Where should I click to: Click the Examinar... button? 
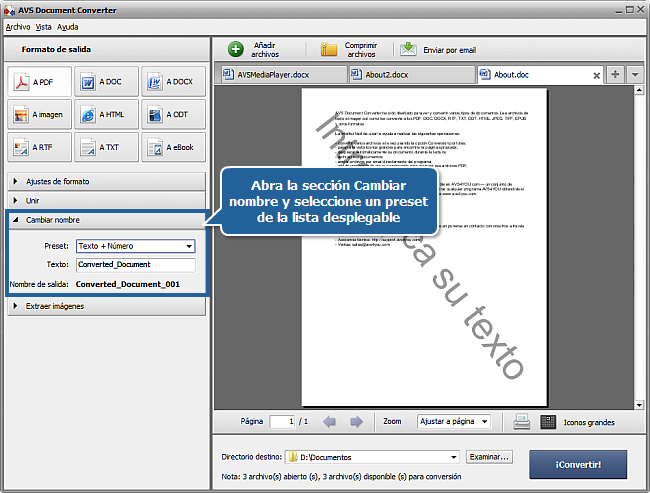pos(489,457)
